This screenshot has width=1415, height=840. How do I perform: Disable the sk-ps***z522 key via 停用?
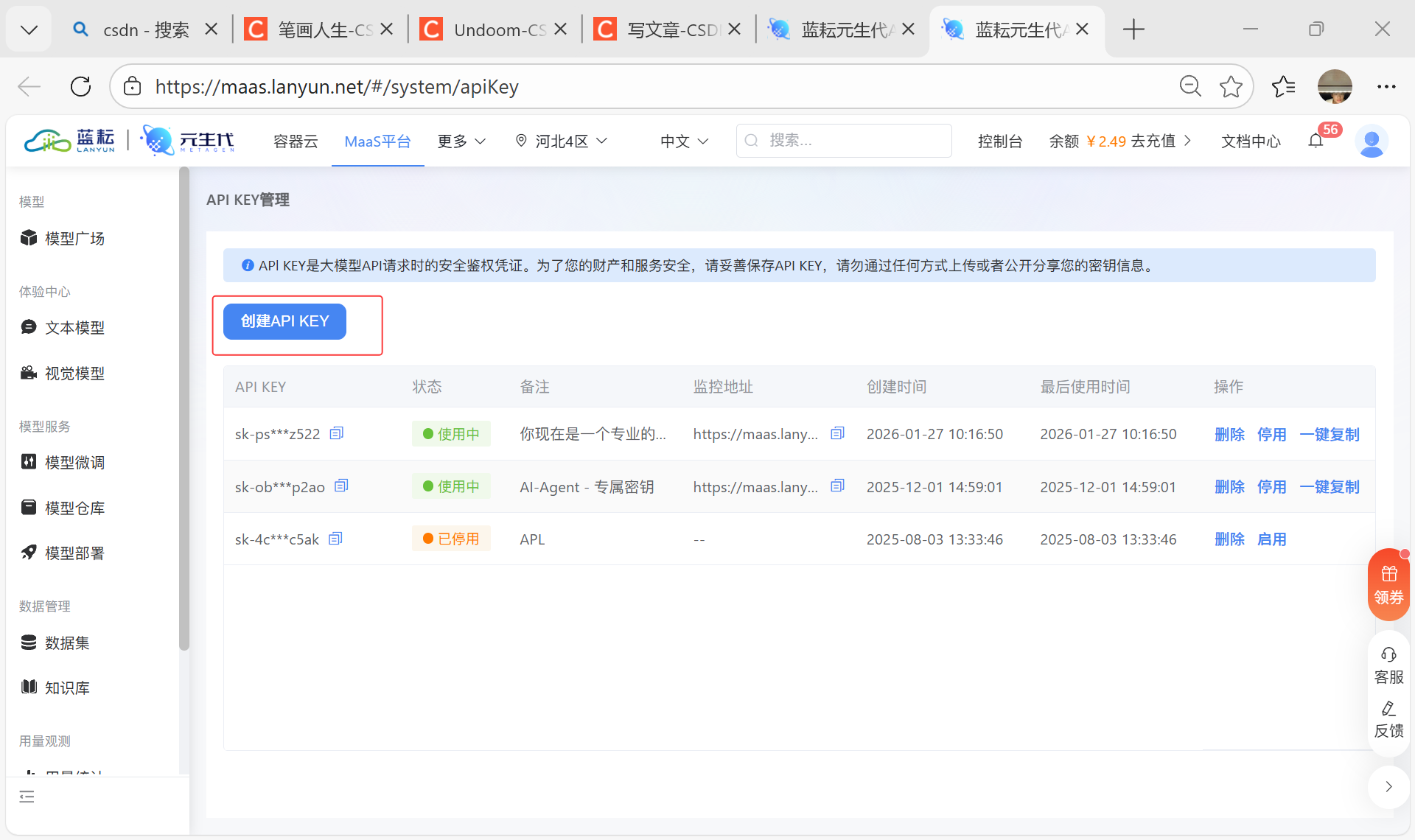1271,434
